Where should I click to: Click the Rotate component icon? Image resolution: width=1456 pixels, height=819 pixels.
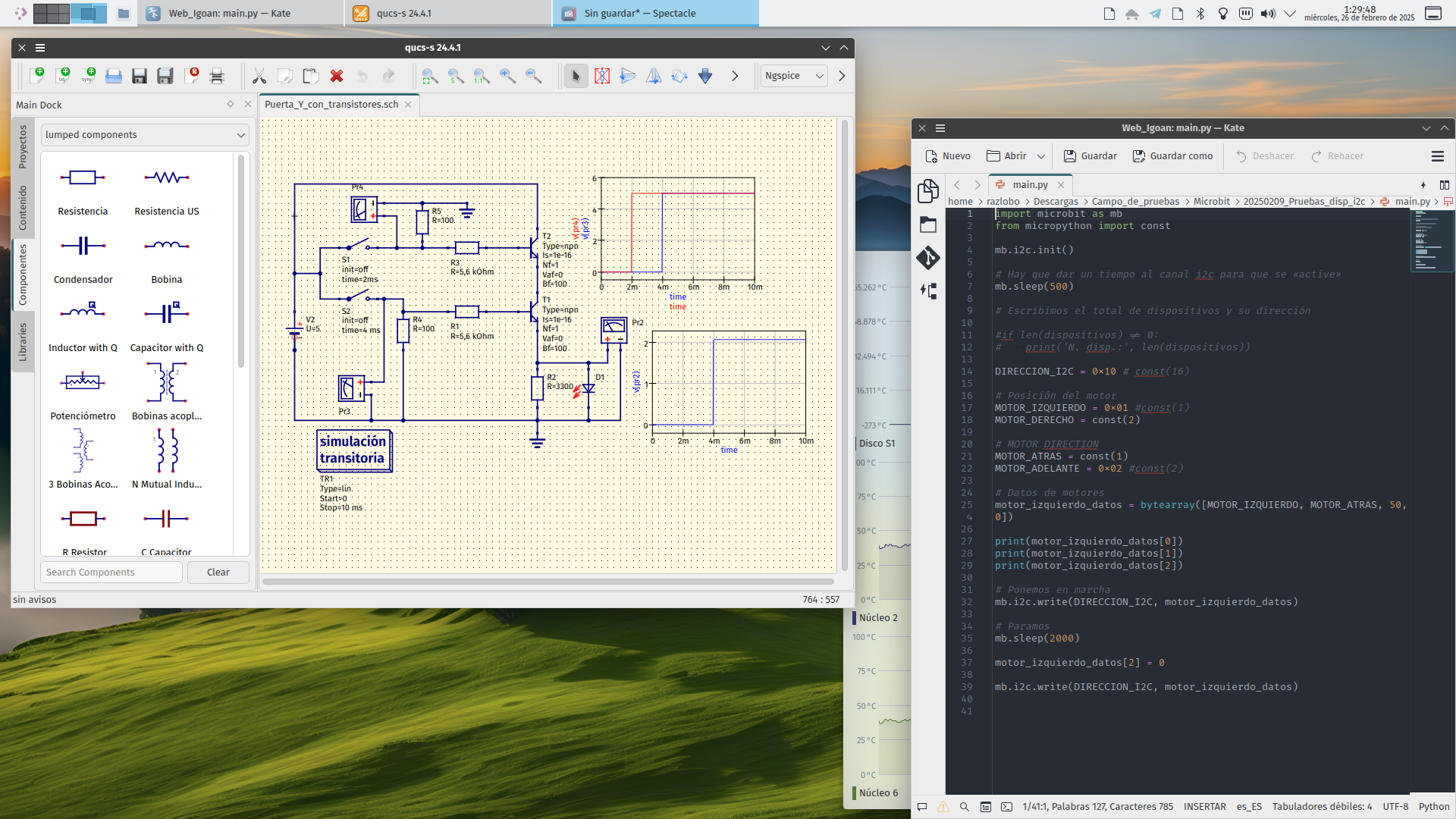(x=679, y=76)
